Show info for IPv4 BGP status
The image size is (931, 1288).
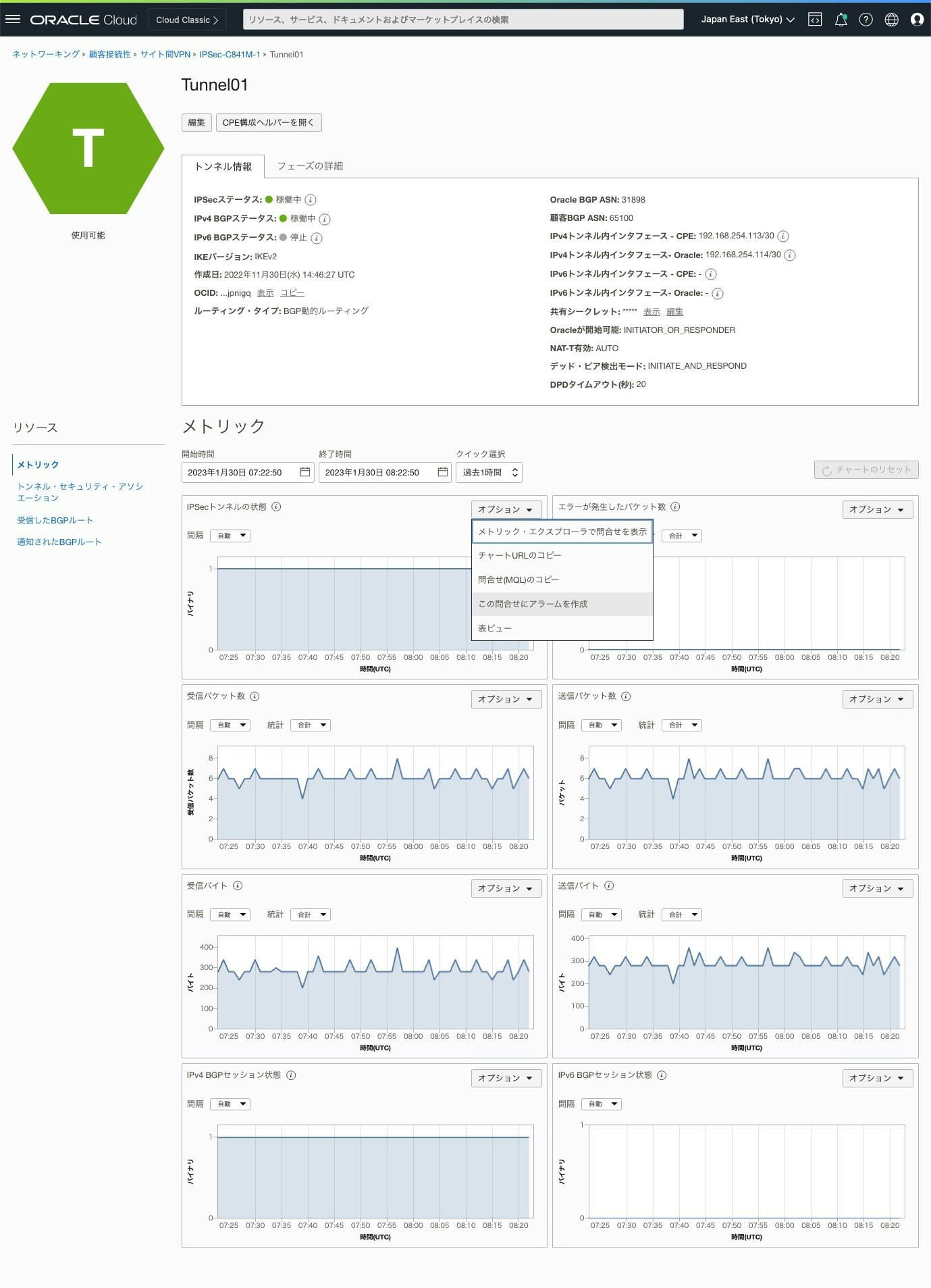tap(325, 219)
